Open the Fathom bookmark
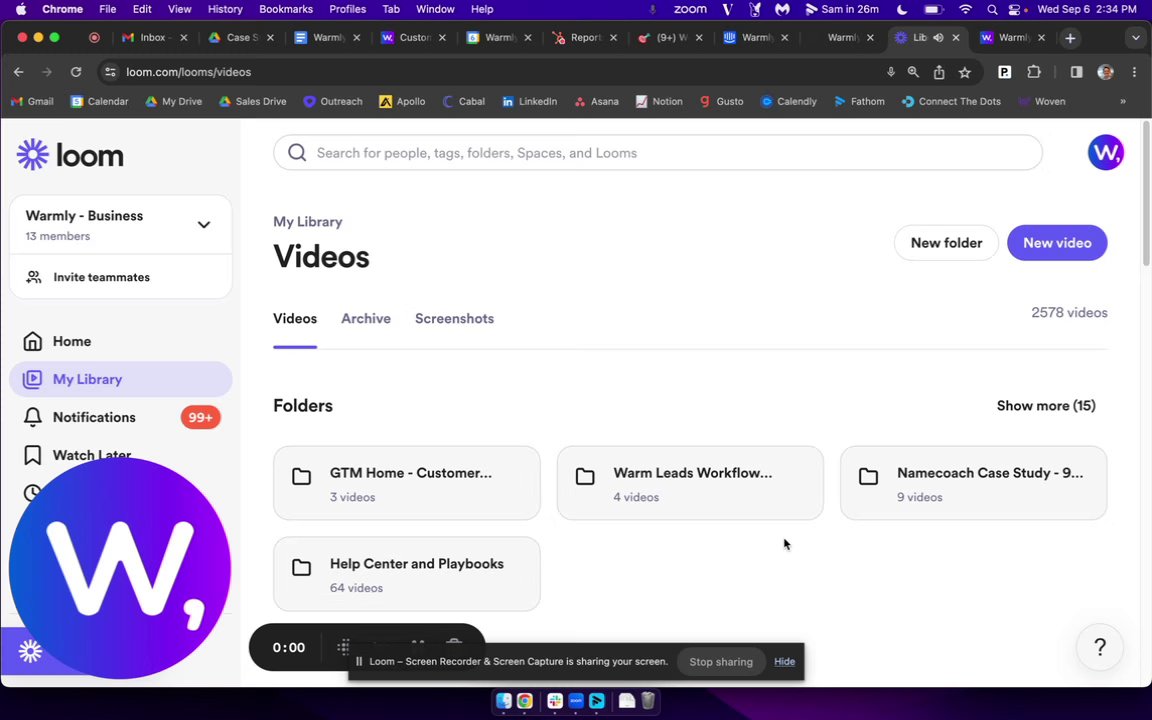This screenshot has width=1152, height=720. pyautogui.click(x=860, y=101)
